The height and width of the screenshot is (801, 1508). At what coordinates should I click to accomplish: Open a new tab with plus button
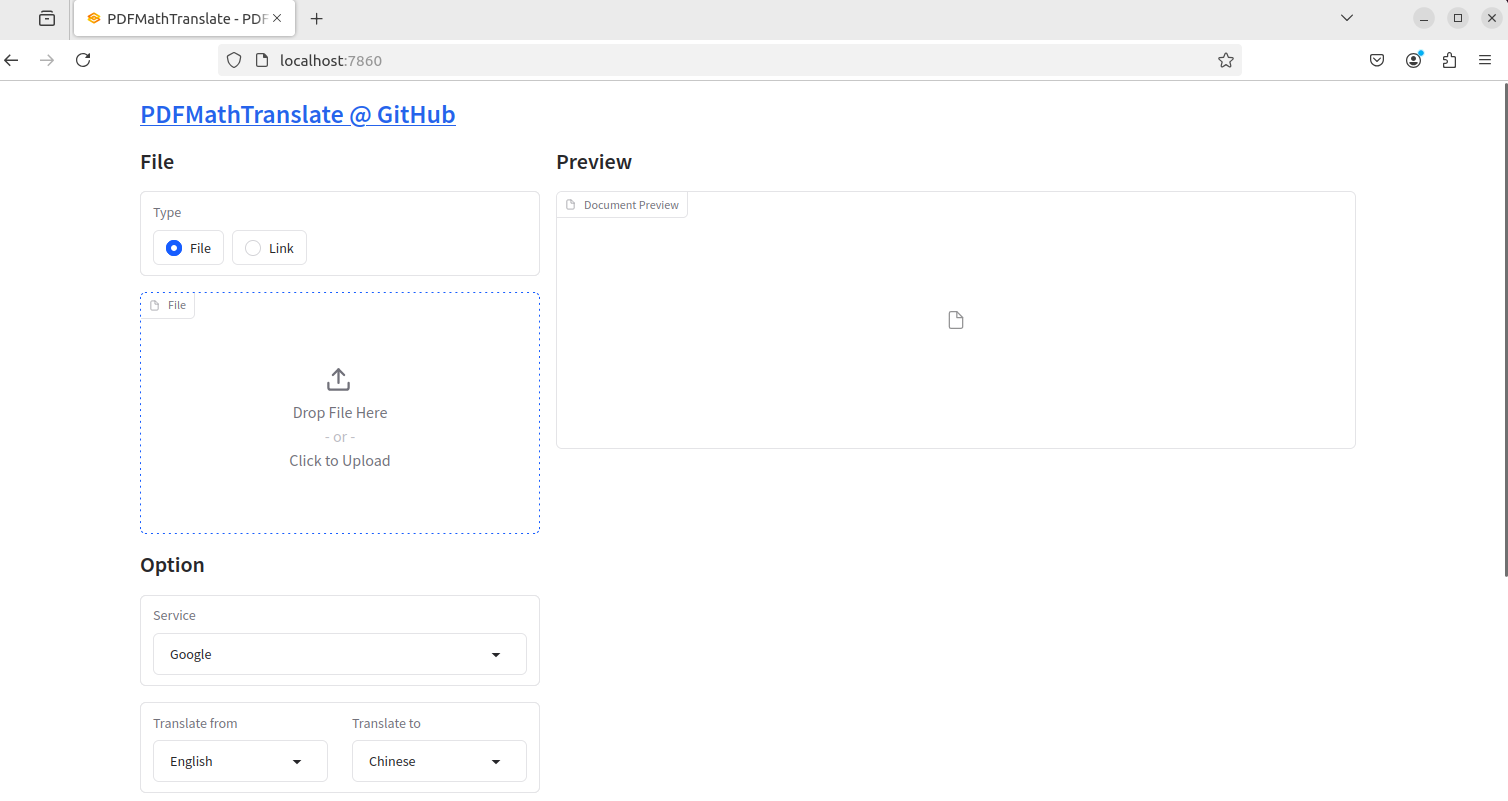pos(317,18)
